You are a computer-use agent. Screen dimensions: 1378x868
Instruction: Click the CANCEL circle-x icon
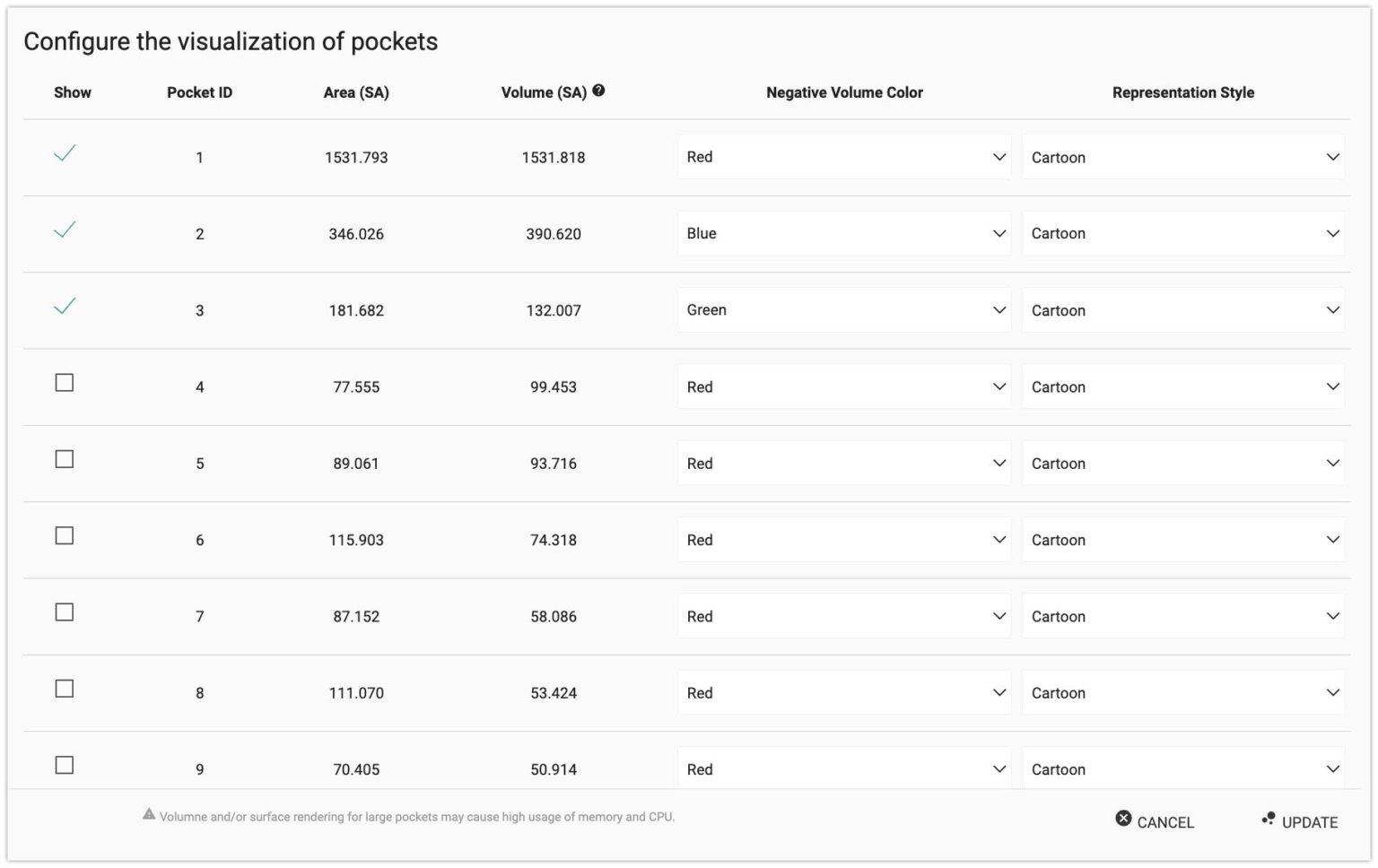[x=1123, y=819]
